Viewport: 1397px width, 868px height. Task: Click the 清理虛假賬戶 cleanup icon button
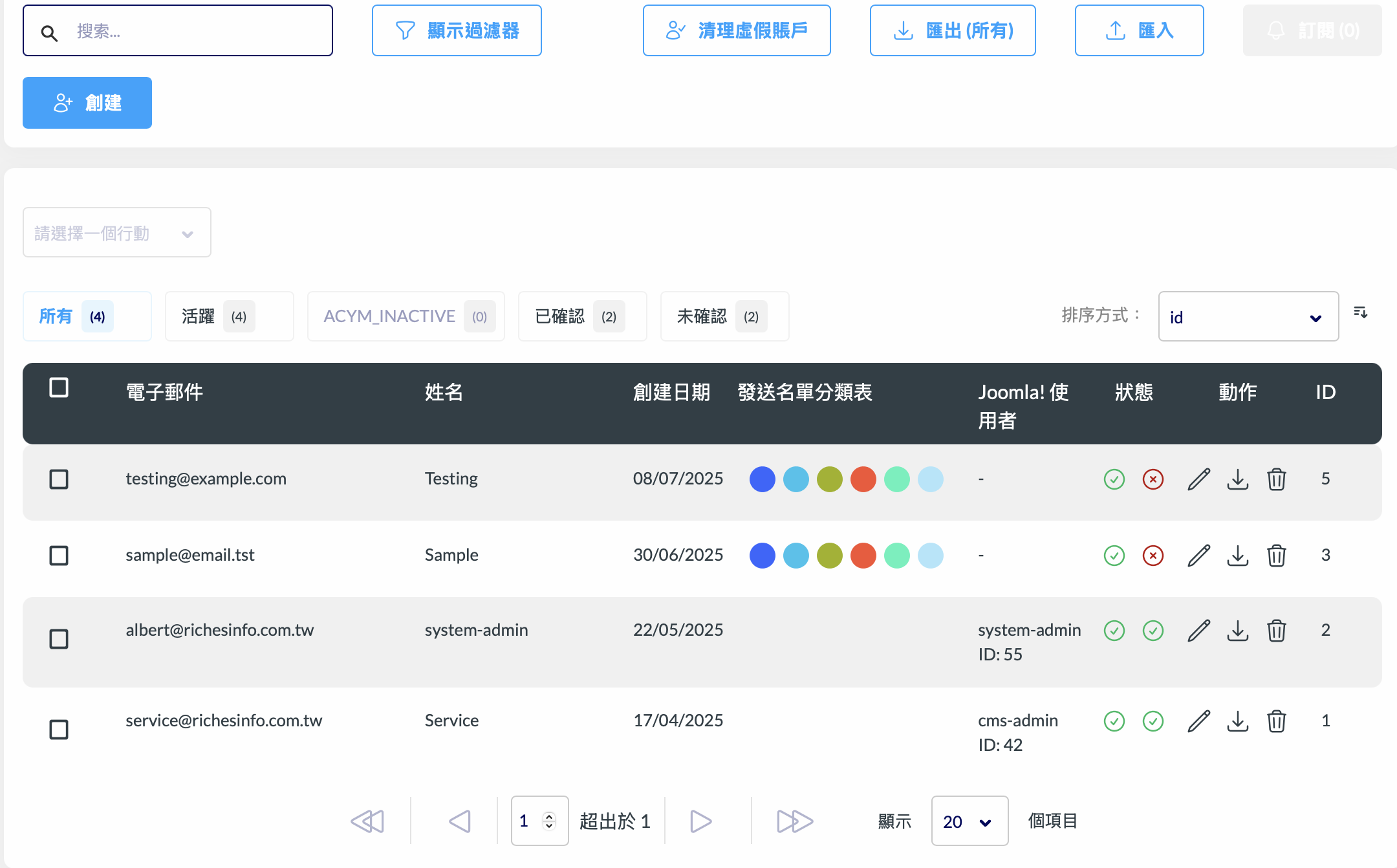point(737,30)
